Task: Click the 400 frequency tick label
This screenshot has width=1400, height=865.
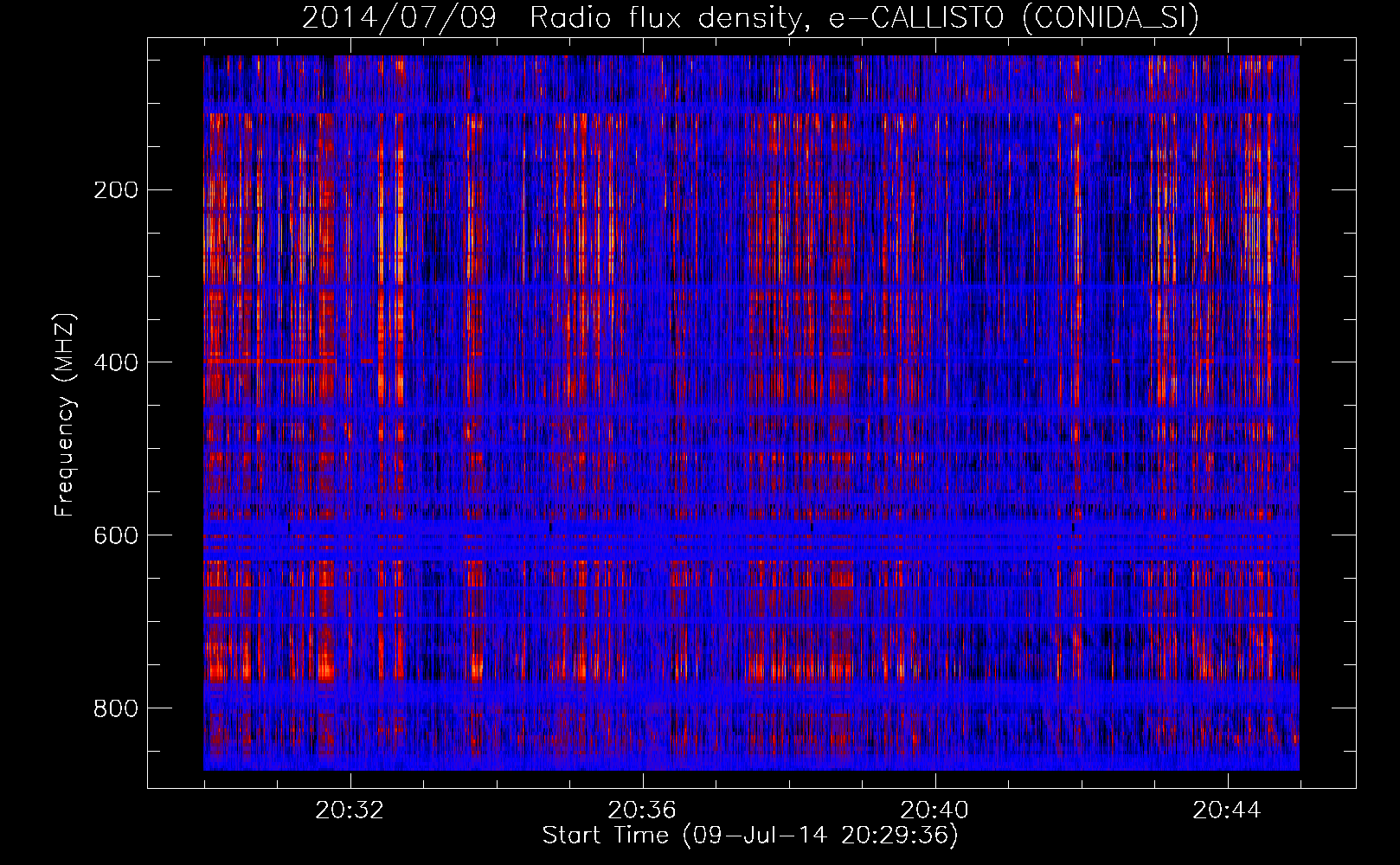Action: click(116, 362)
